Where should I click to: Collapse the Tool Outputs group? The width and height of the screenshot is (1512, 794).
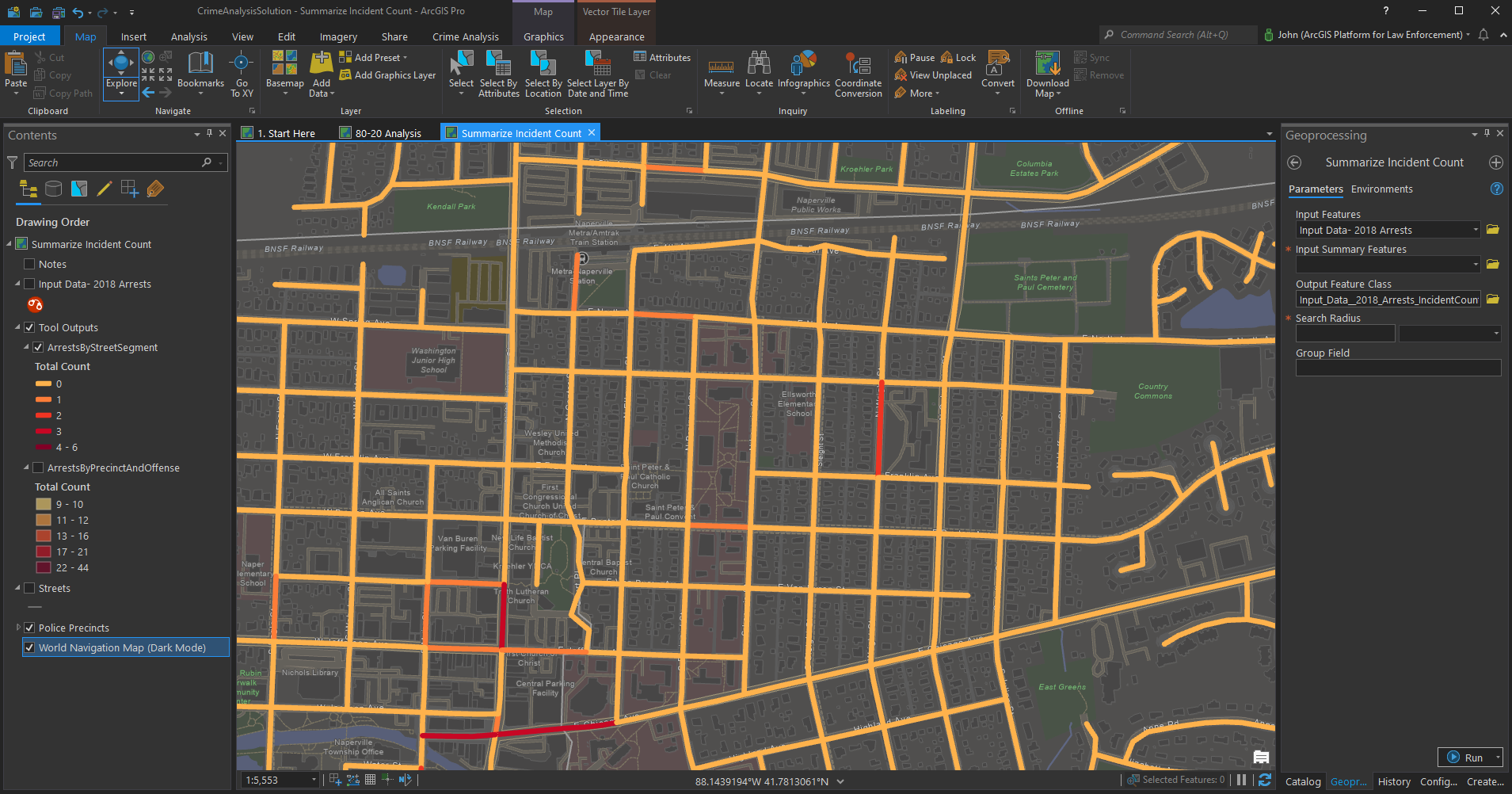17,326
